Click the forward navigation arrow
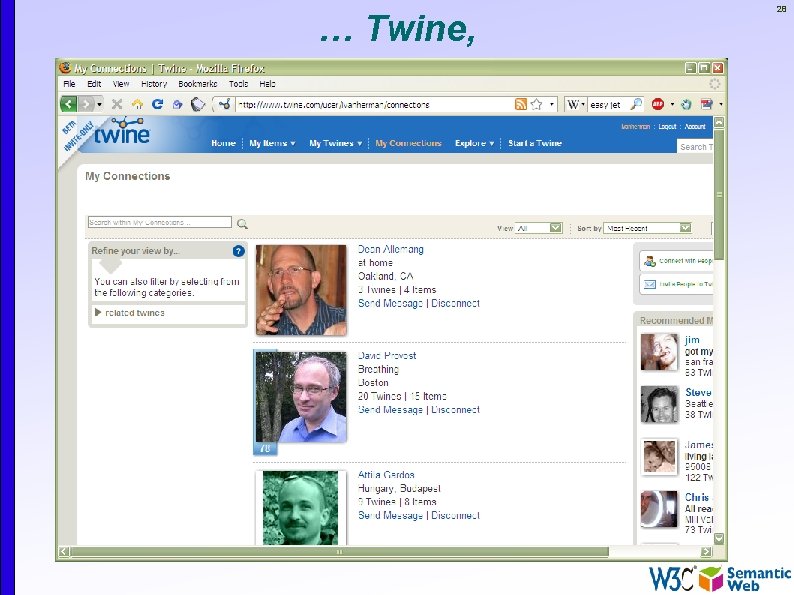794x595 pixels. (86, 104)
